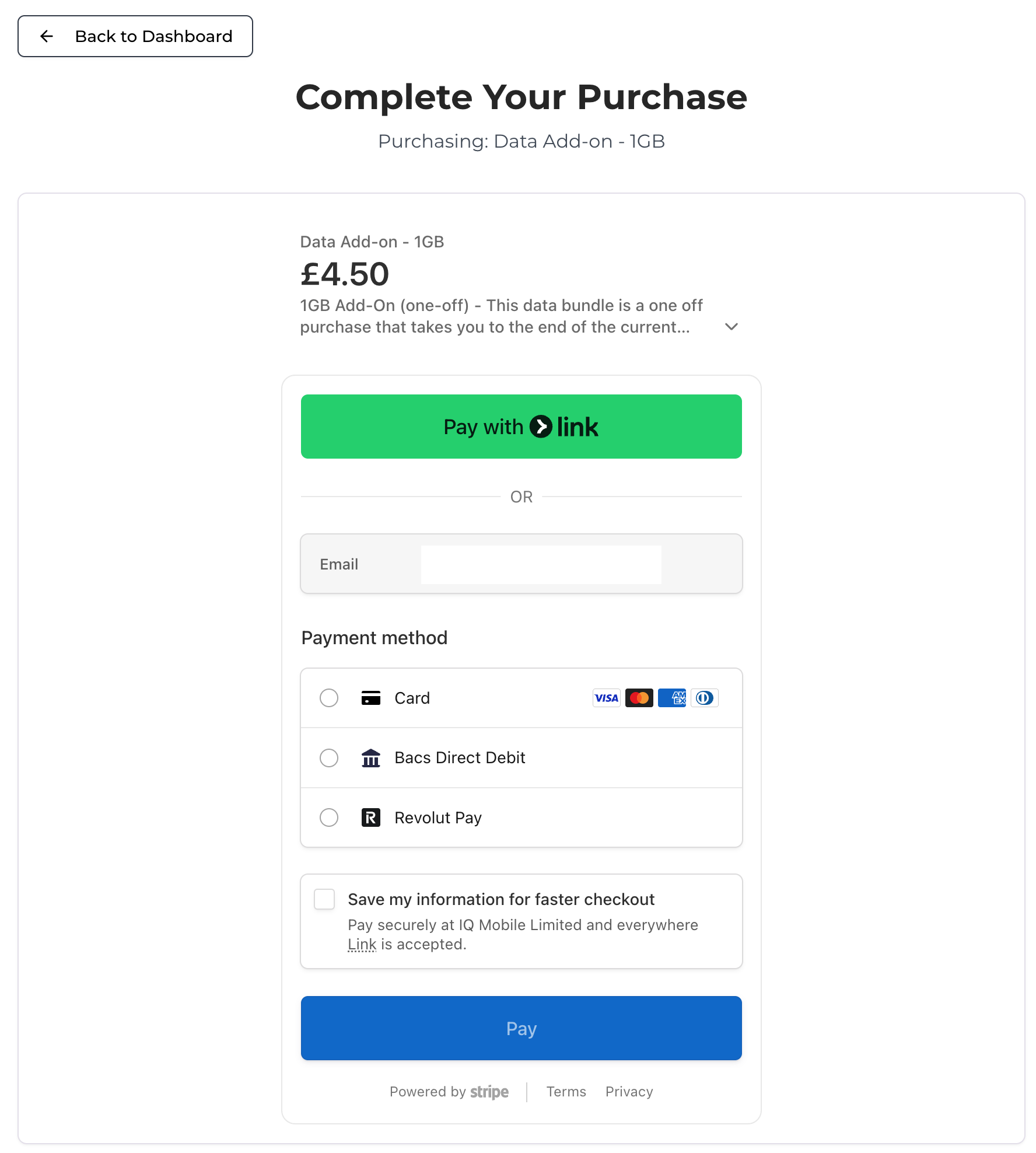Click the Revolut Pay logo icon

[x=371, y=817]
